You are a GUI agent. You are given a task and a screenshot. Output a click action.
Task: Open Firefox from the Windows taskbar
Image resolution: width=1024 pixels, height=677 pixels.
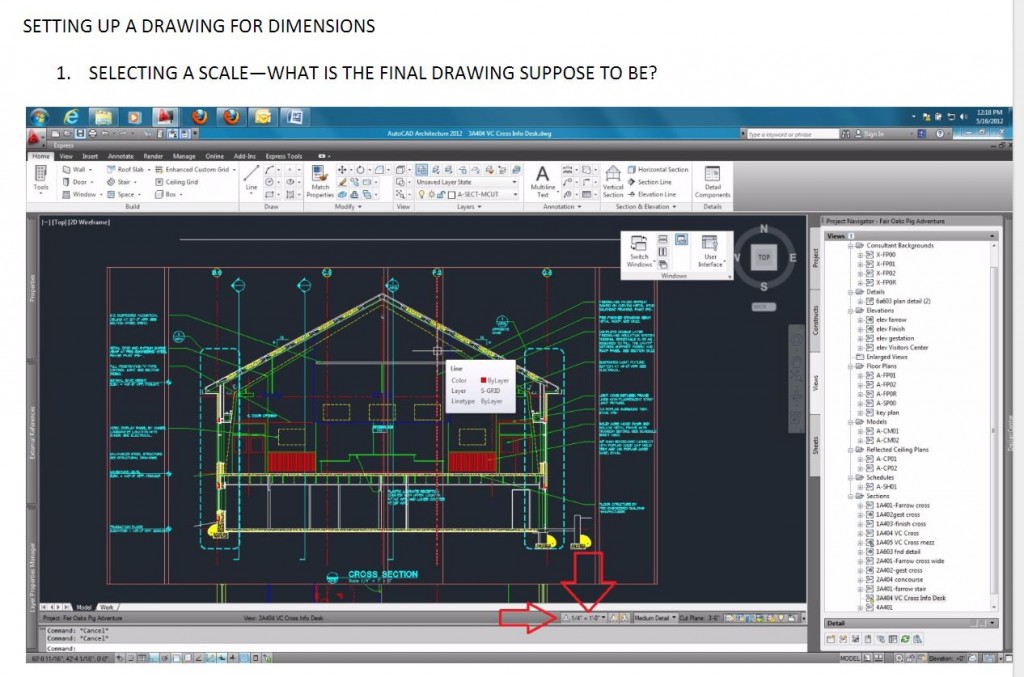tap(198, 116)
